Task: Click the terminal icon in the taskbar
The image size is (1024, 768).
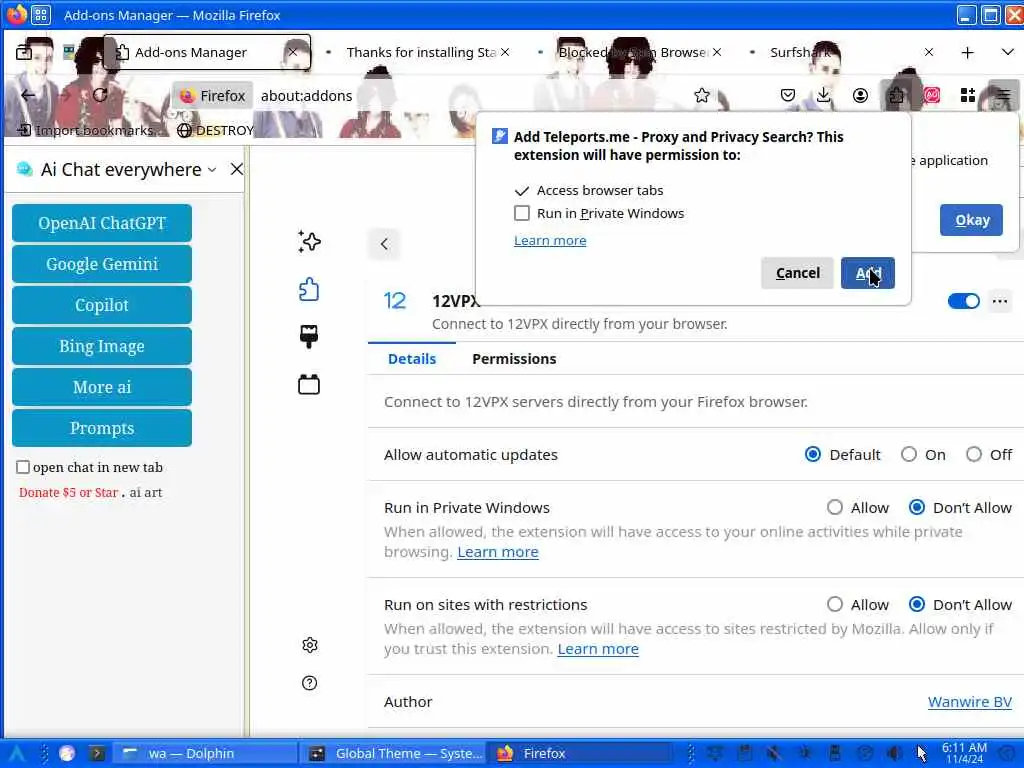Action: point(97,754)
